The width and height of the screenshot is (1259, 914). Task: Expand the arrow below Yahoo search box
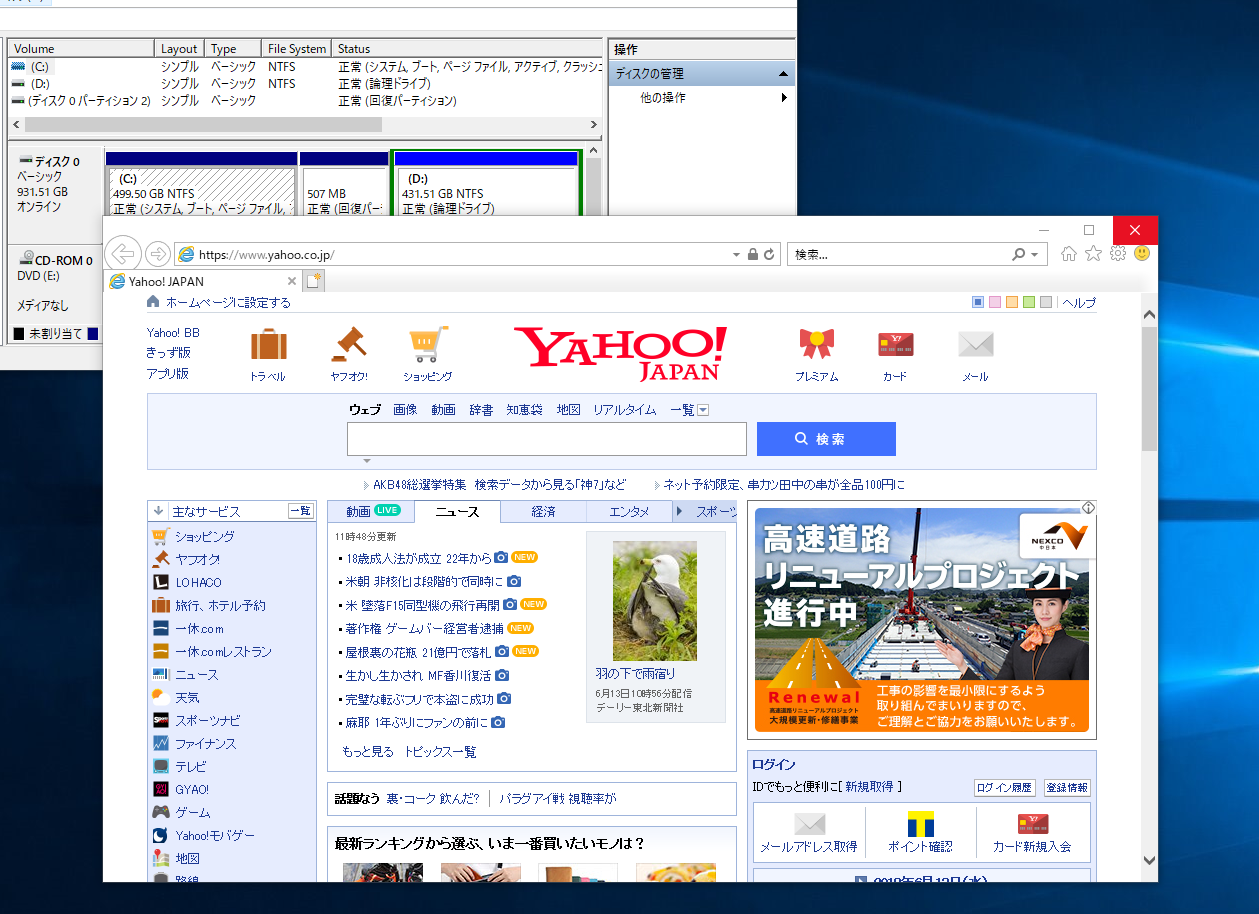point(367,461)
